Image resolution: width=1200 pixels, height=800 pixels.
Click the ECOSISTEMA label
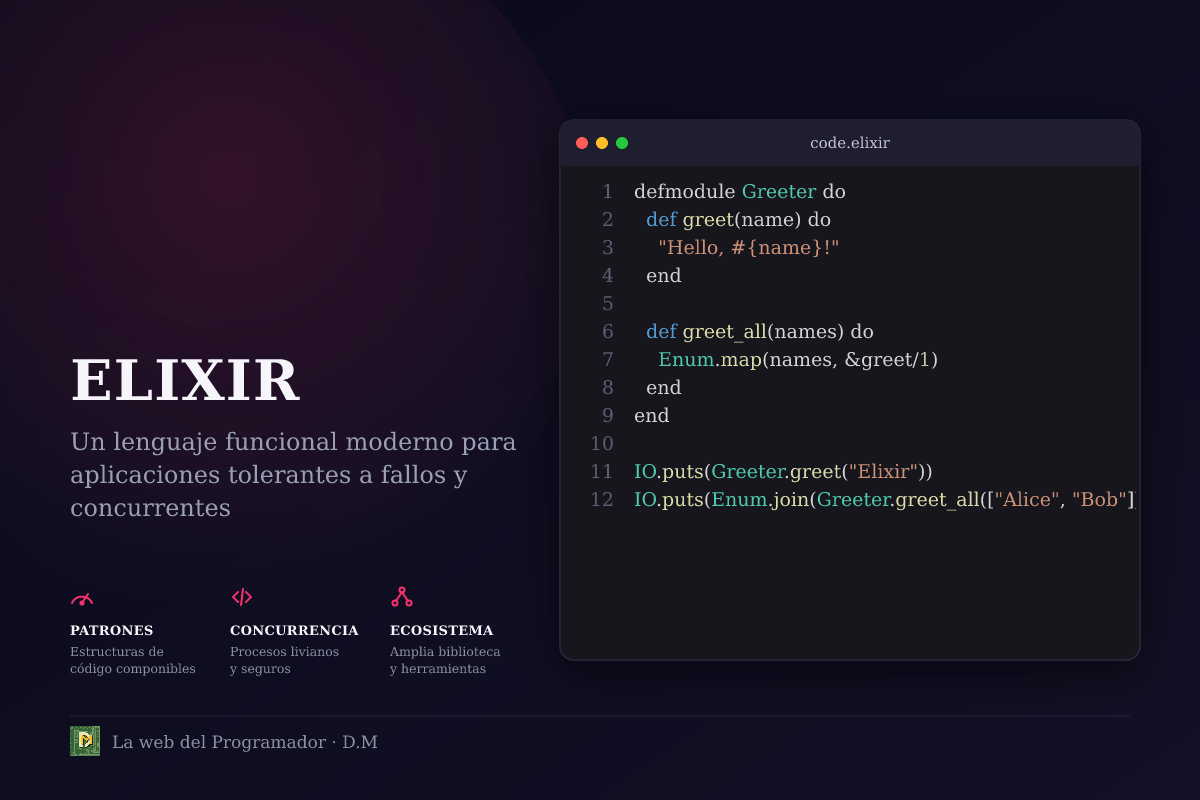[x=441, y=631]
